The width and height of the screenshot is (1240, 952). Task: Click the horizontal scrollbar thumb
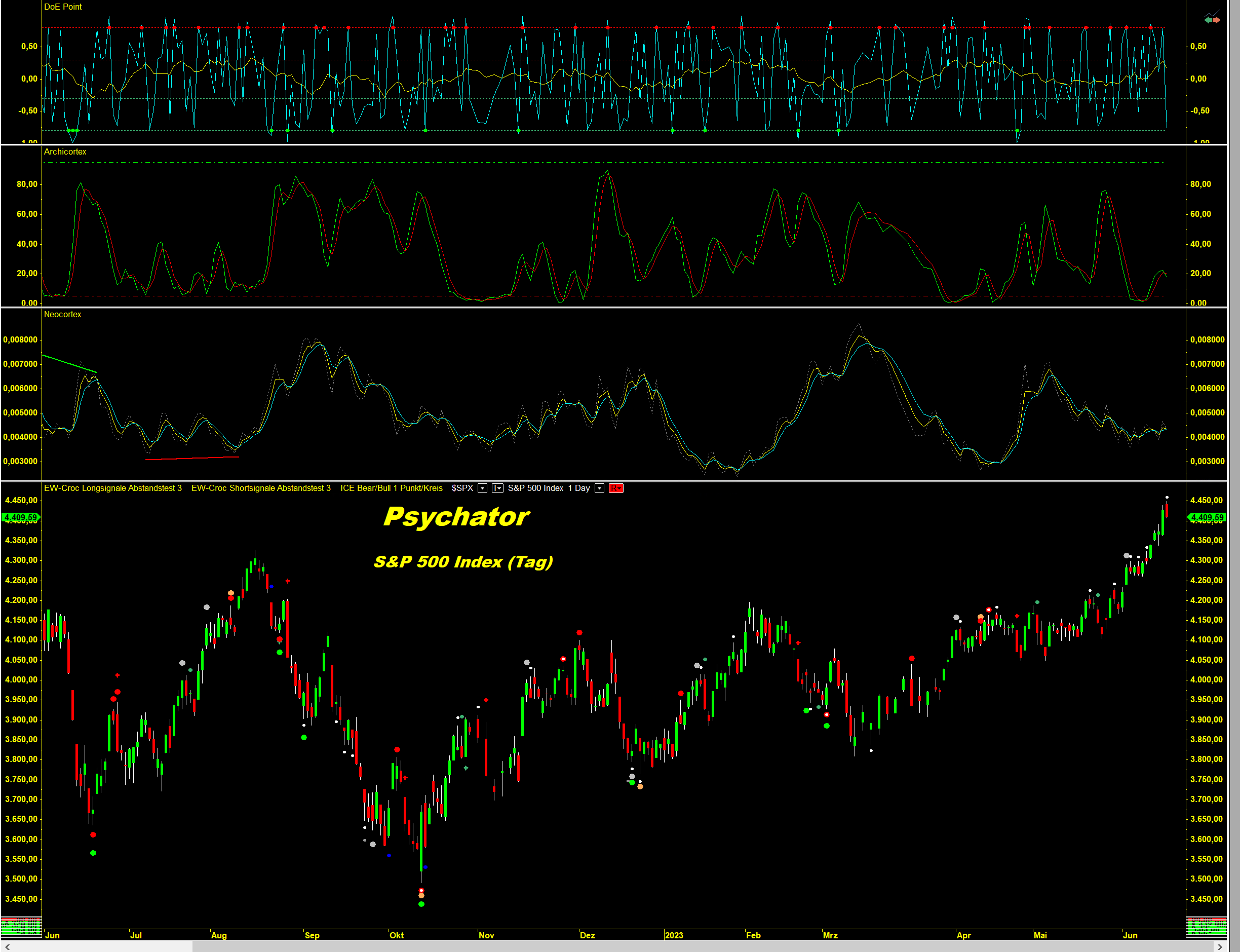click(x=703, y=947)
